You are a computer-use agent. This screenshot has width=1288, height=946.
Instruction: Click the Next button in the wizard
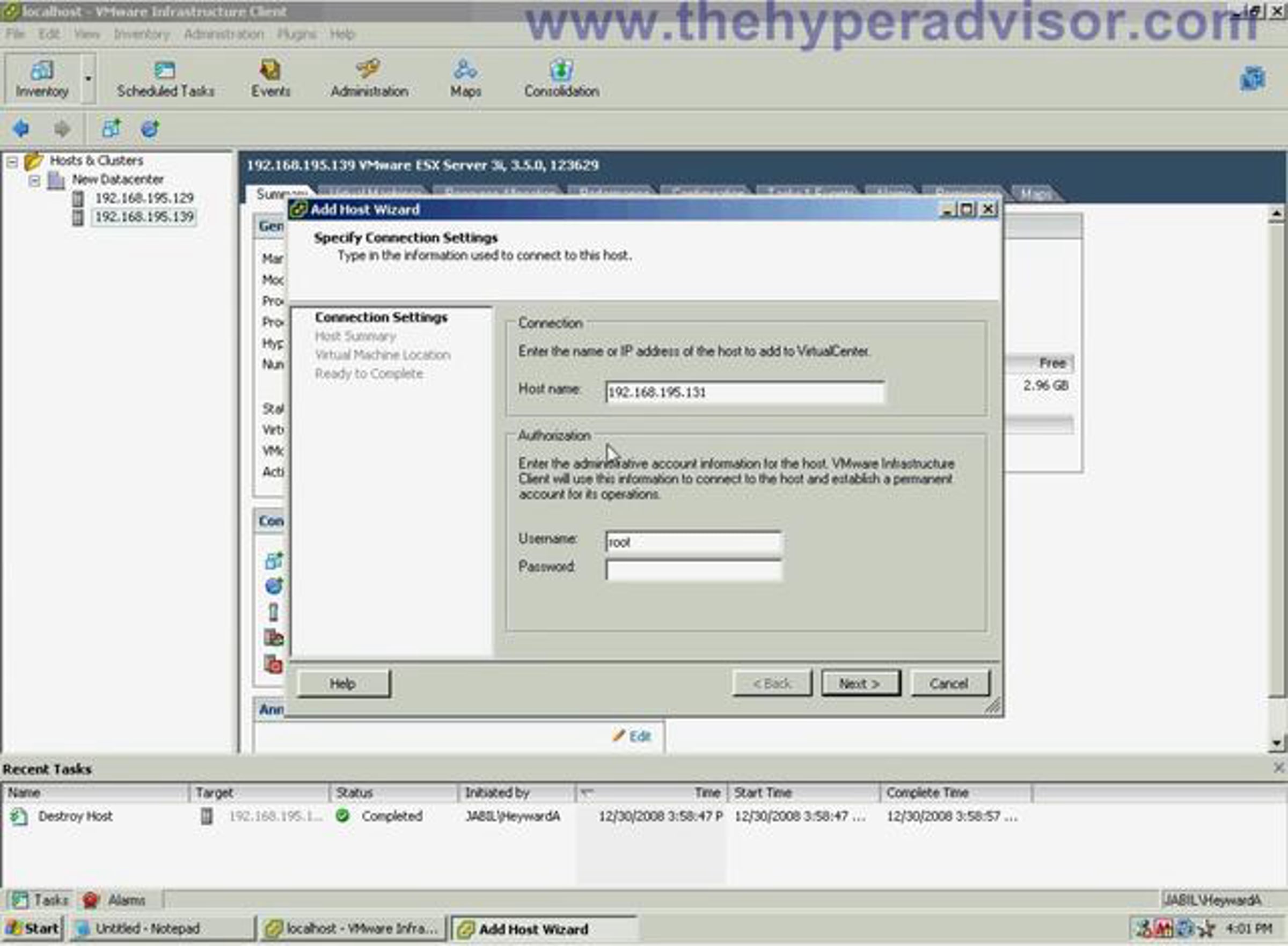tap(860, 684)
